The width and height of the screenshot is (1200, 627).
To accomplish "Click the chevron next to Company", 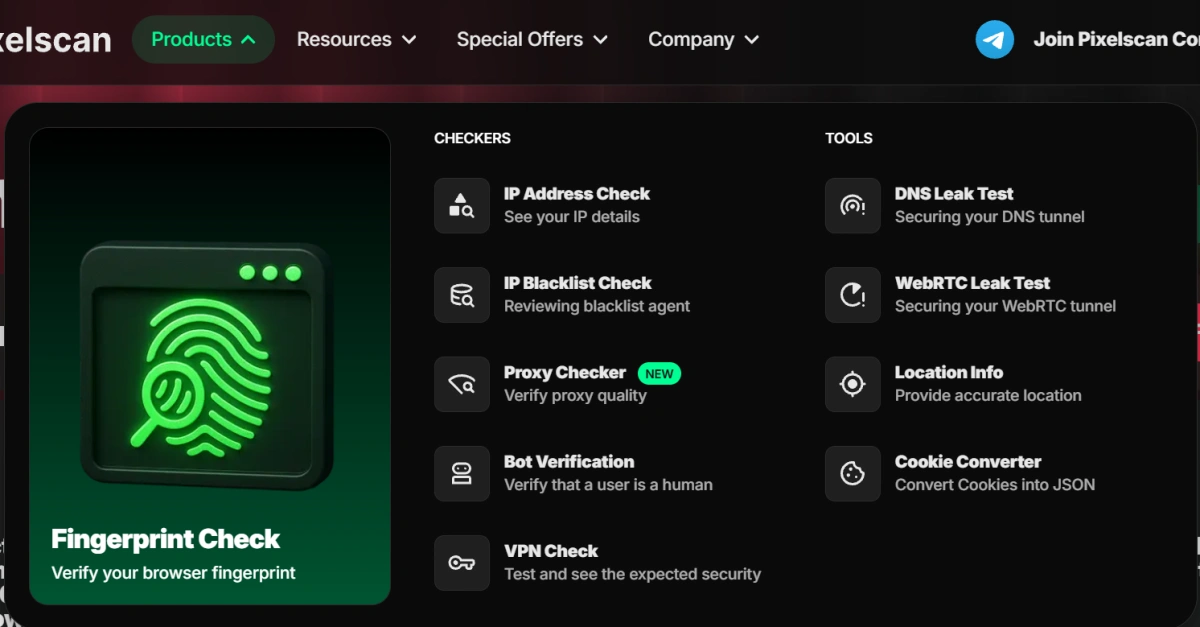I will tap(751, 40).
